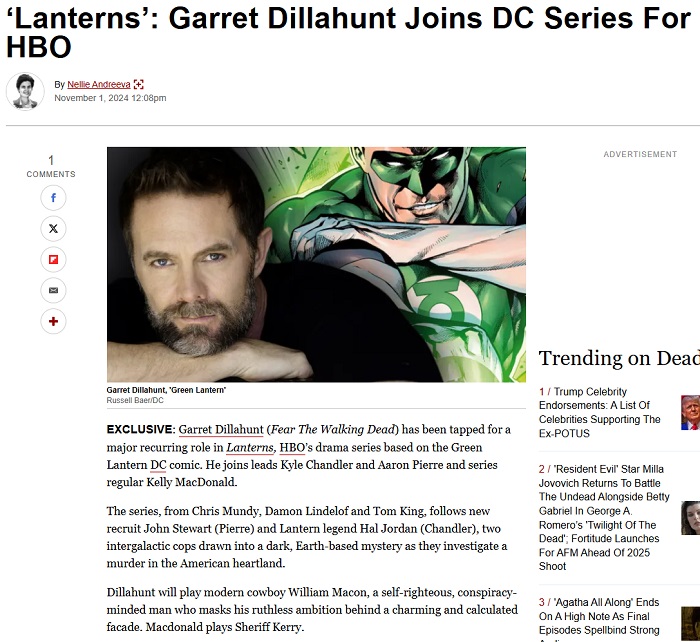The width and height of the screenshot is (700, 642).
Task: Show more sharing options plus icon
Action: point(53,321)
